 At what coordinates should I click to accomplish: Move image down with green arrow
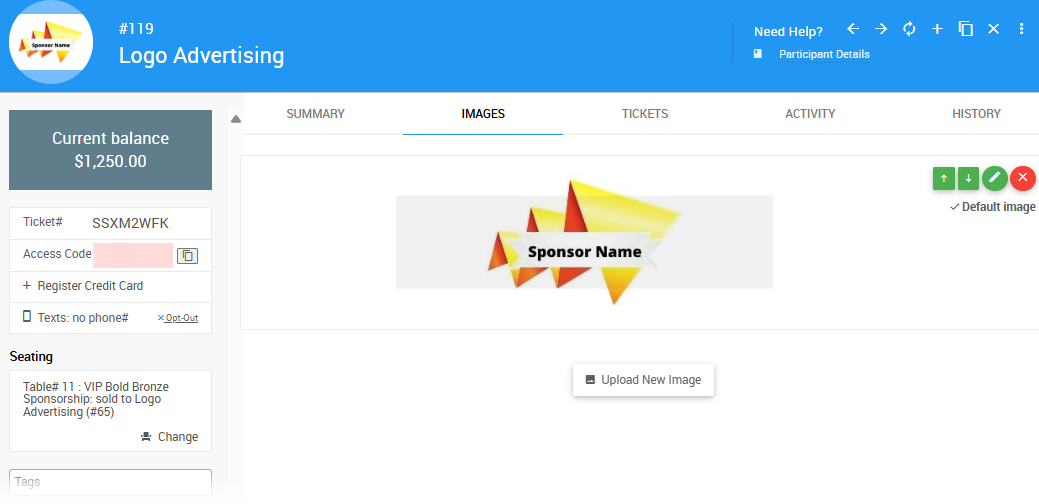coord(968,178)
